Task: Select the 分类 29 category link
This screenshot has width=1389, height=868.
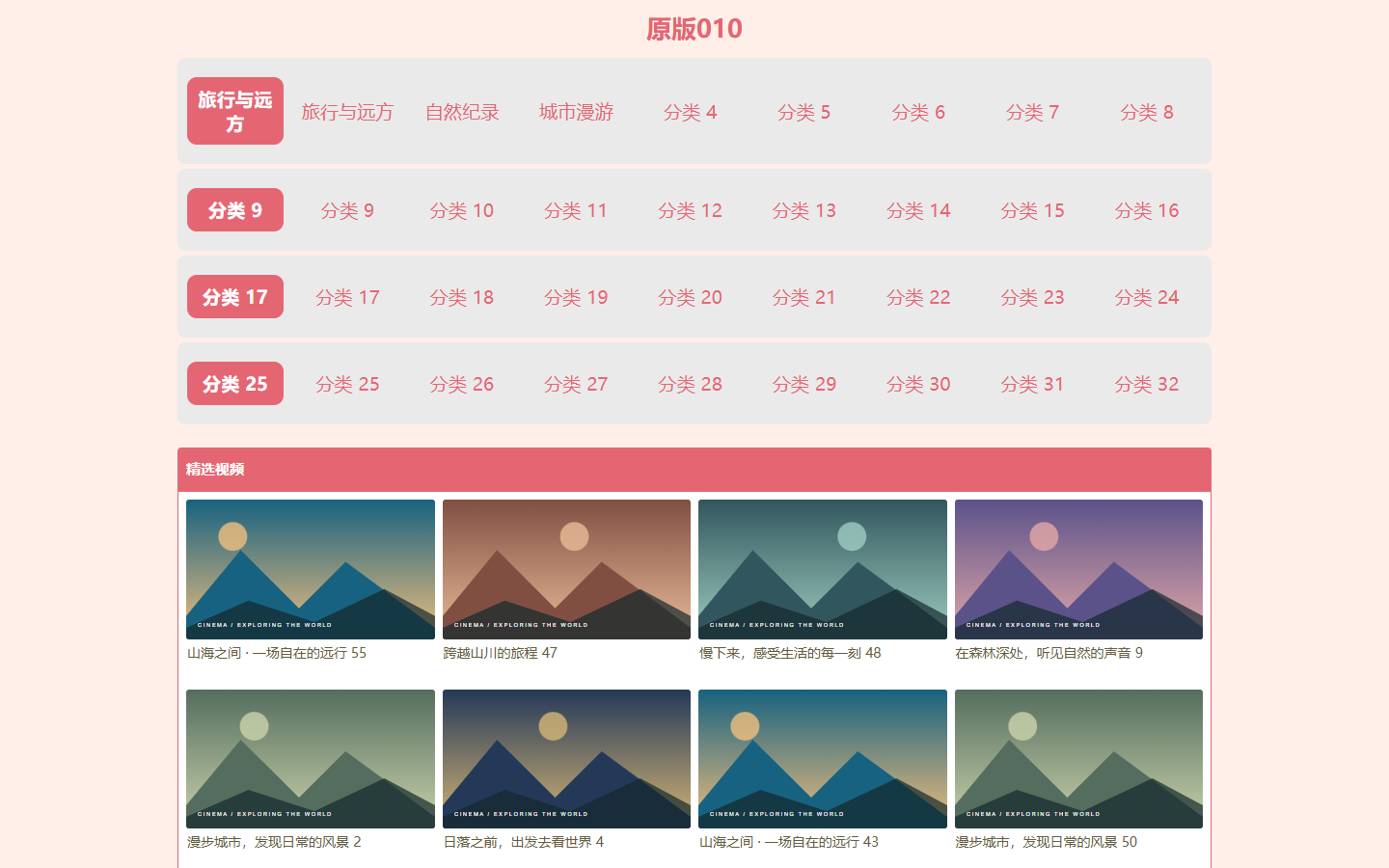Action: [x=804, y=384]
